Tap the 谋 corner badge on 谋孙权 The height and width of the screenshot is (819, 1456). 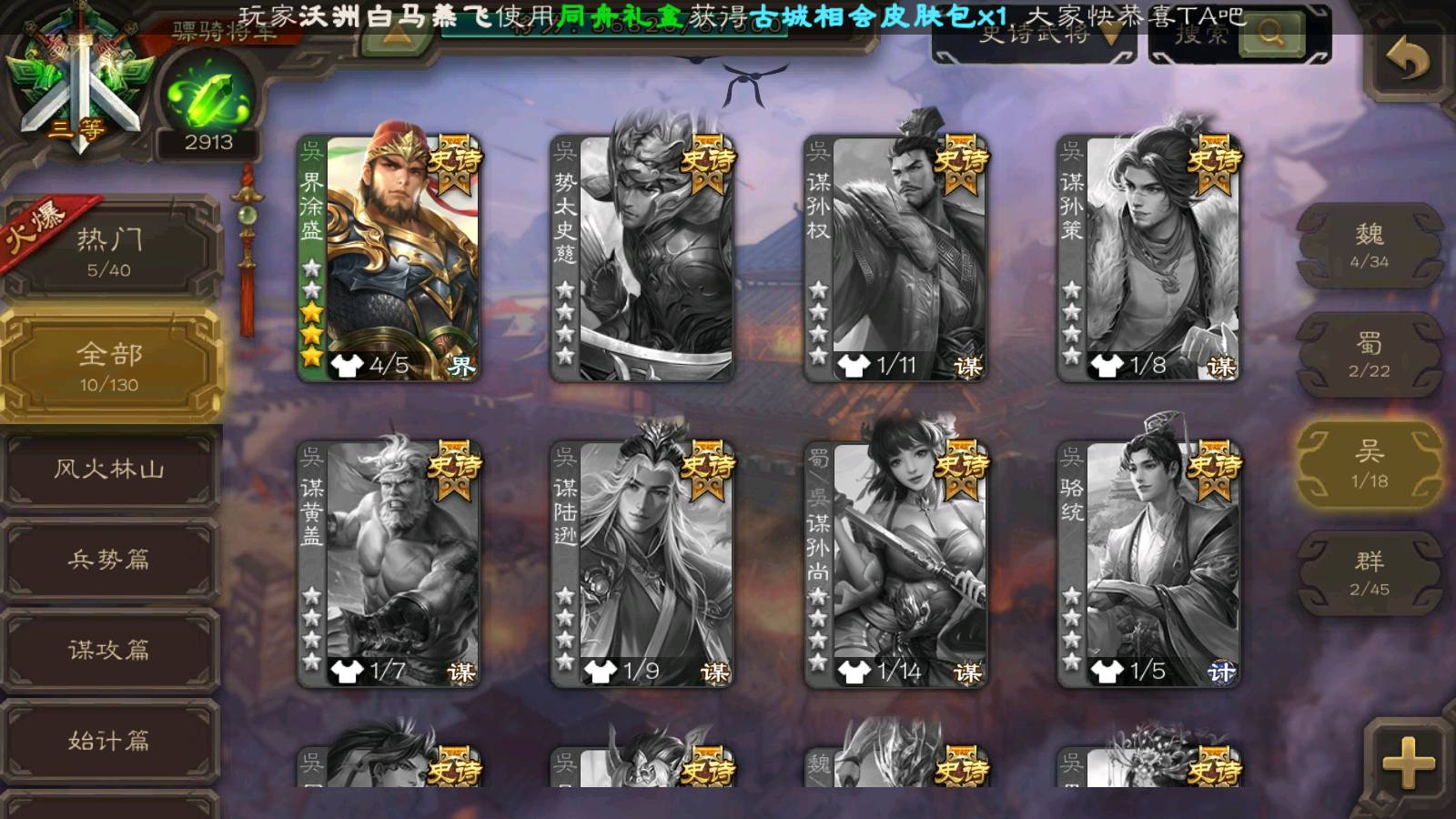(x=968, y=366)
